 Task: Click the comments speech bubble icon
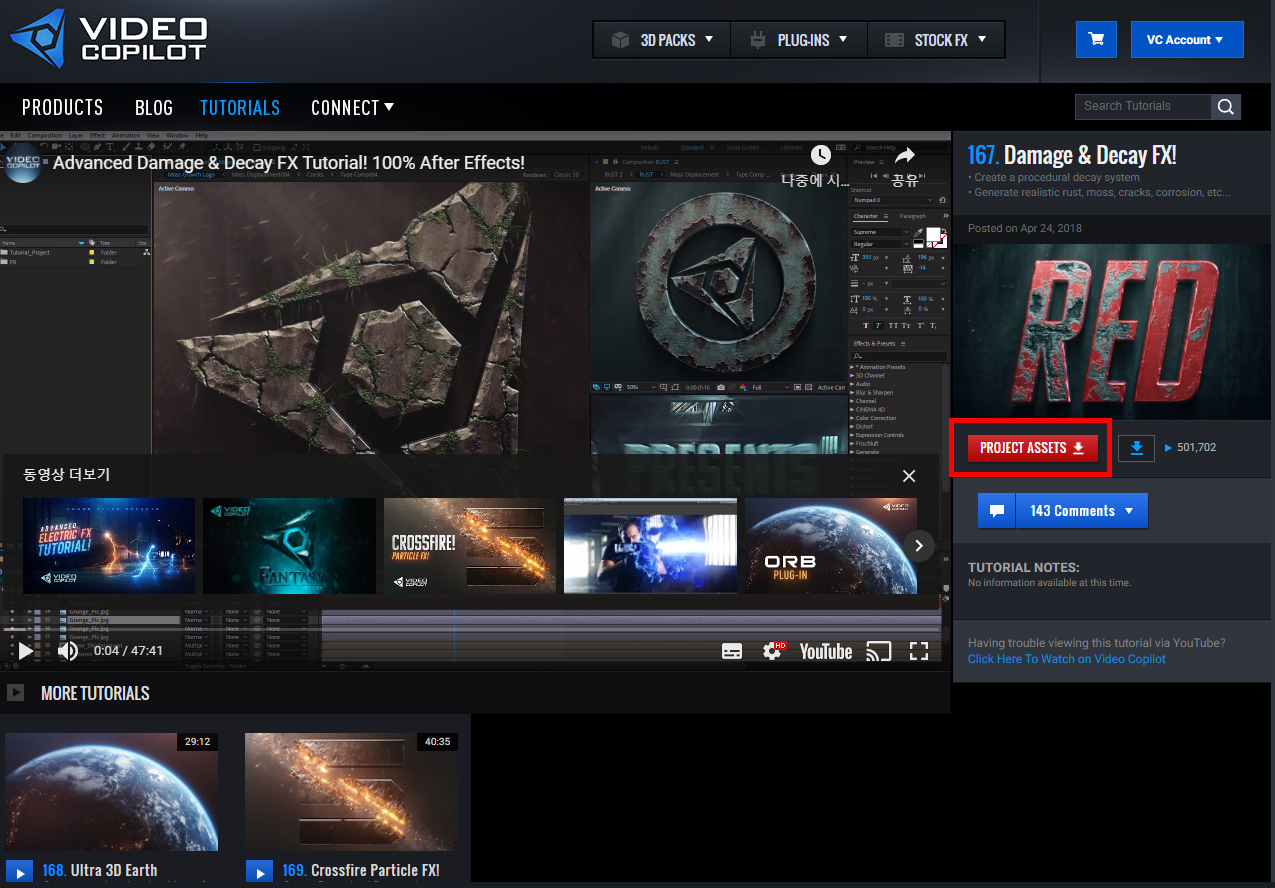996,510
